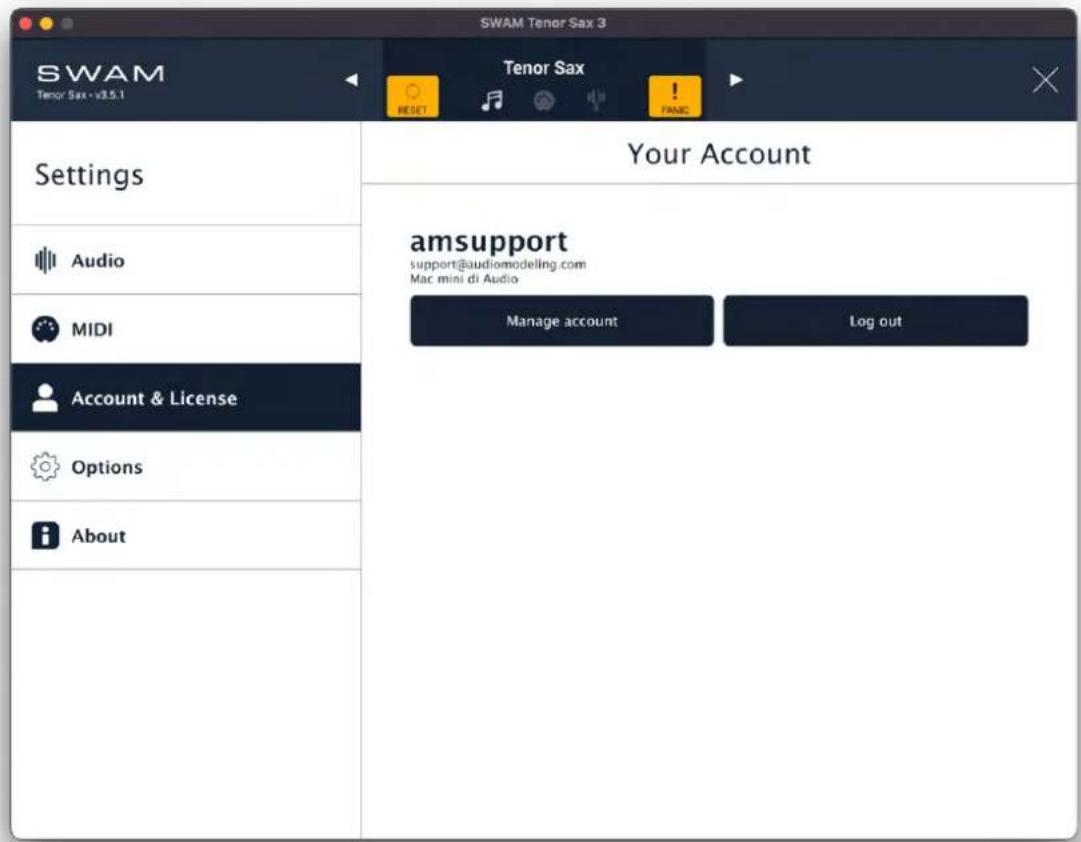Select Account & License section
This screenshot has width=1081, height=842.
pos(185,398)
